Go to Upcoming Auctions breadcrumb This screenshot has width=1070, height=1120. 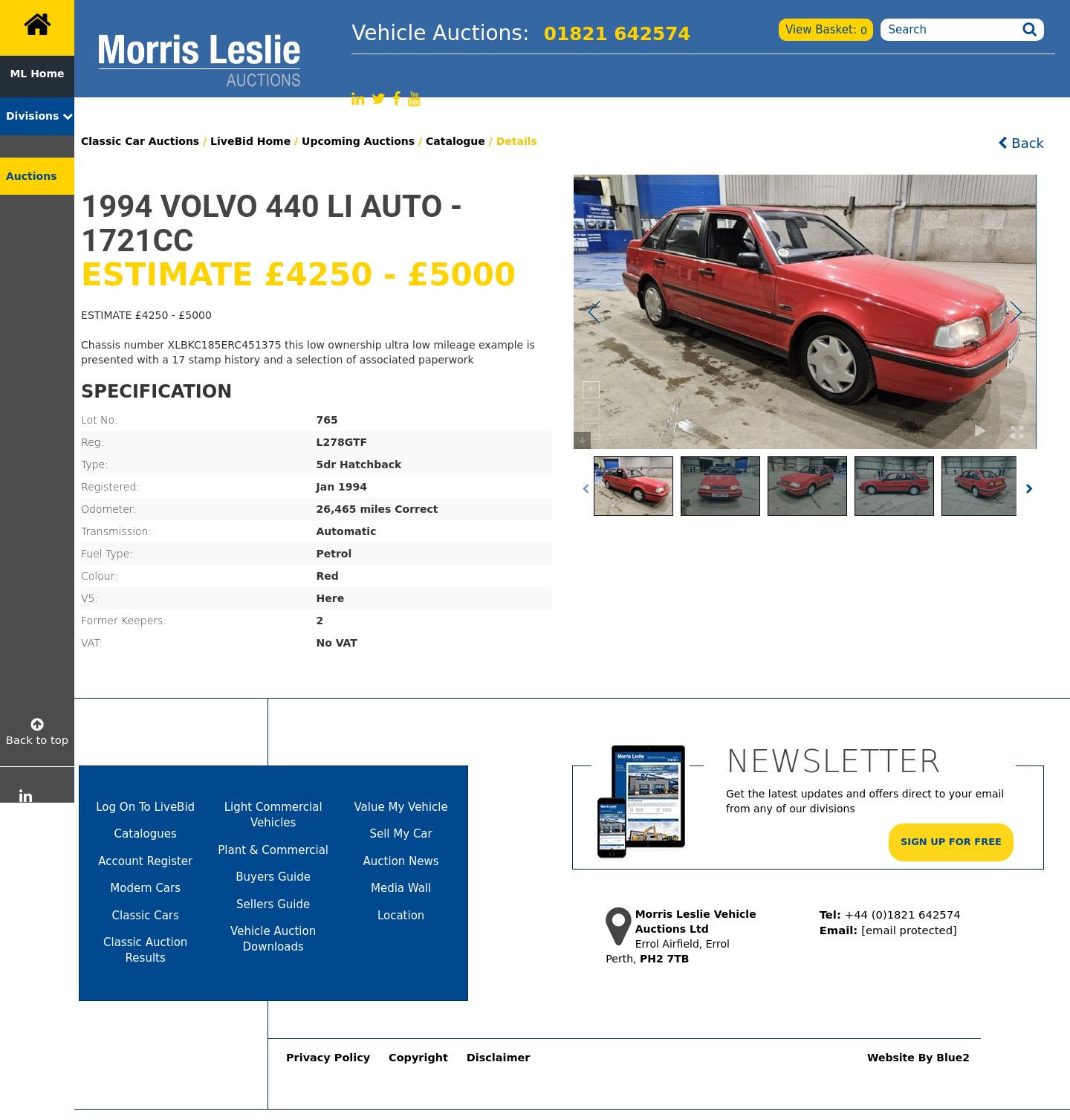358,141
